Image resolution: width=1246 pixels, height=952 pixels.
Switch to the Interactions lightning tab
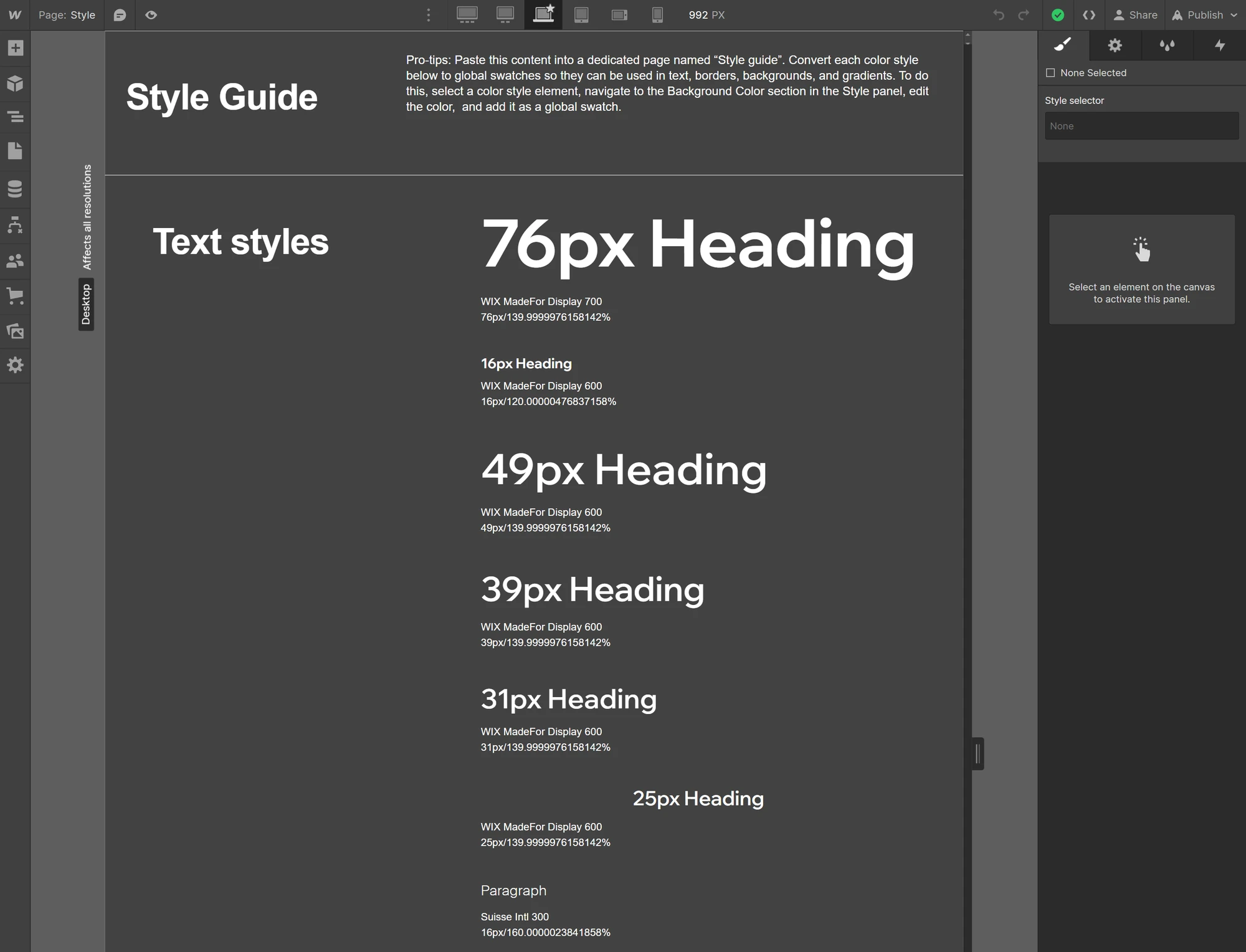click(1220, 45)
